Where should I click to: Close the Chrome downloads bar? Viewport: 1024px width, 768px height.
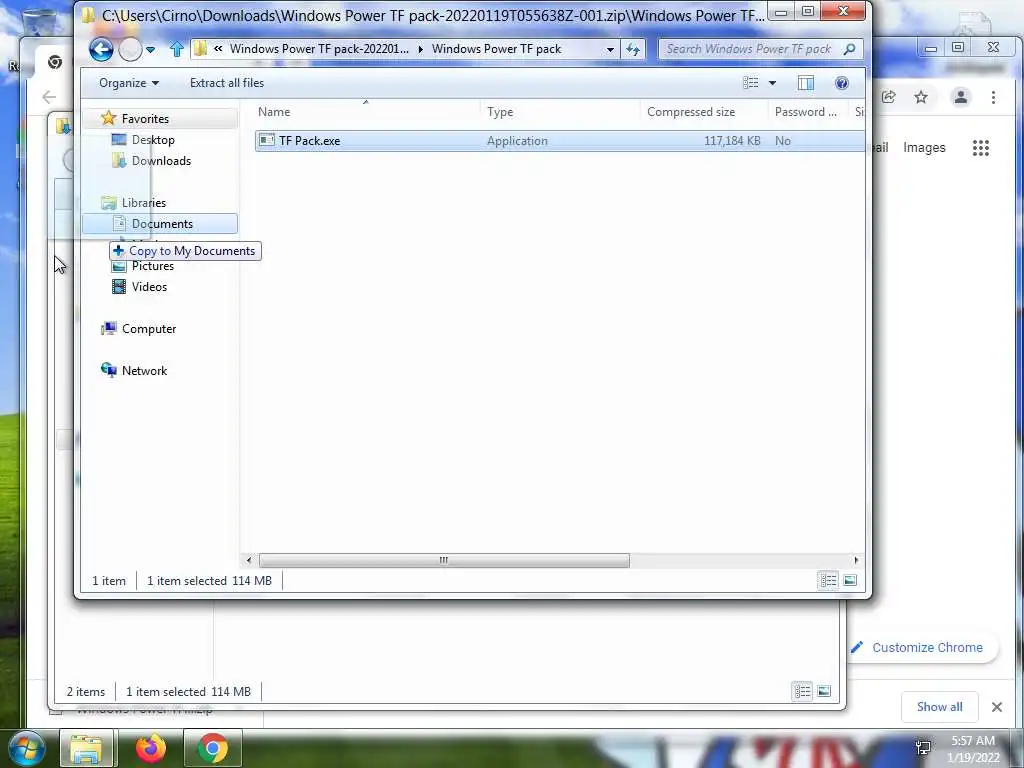997,707
